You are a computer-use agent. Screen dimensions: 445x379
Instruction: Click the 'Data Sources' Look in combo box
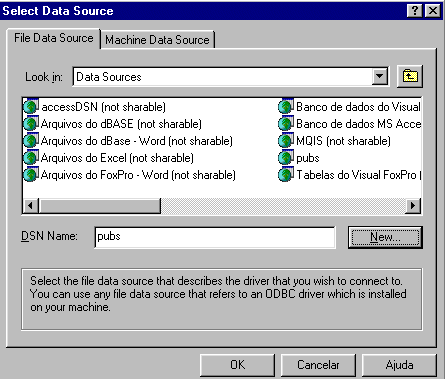coord(230,77)
